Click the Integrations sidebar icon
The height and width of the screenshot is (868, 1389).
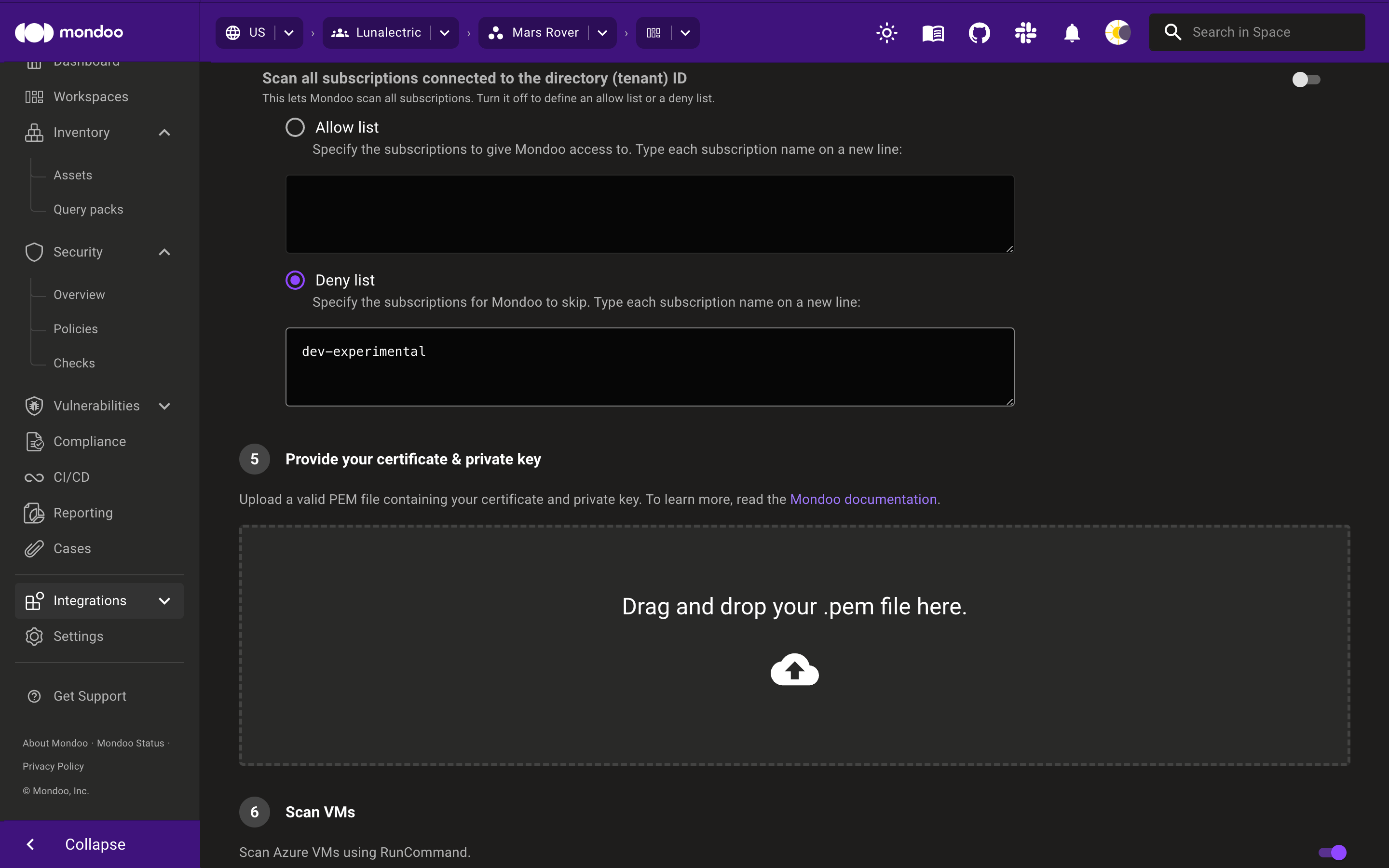click(x=34, y=600)
